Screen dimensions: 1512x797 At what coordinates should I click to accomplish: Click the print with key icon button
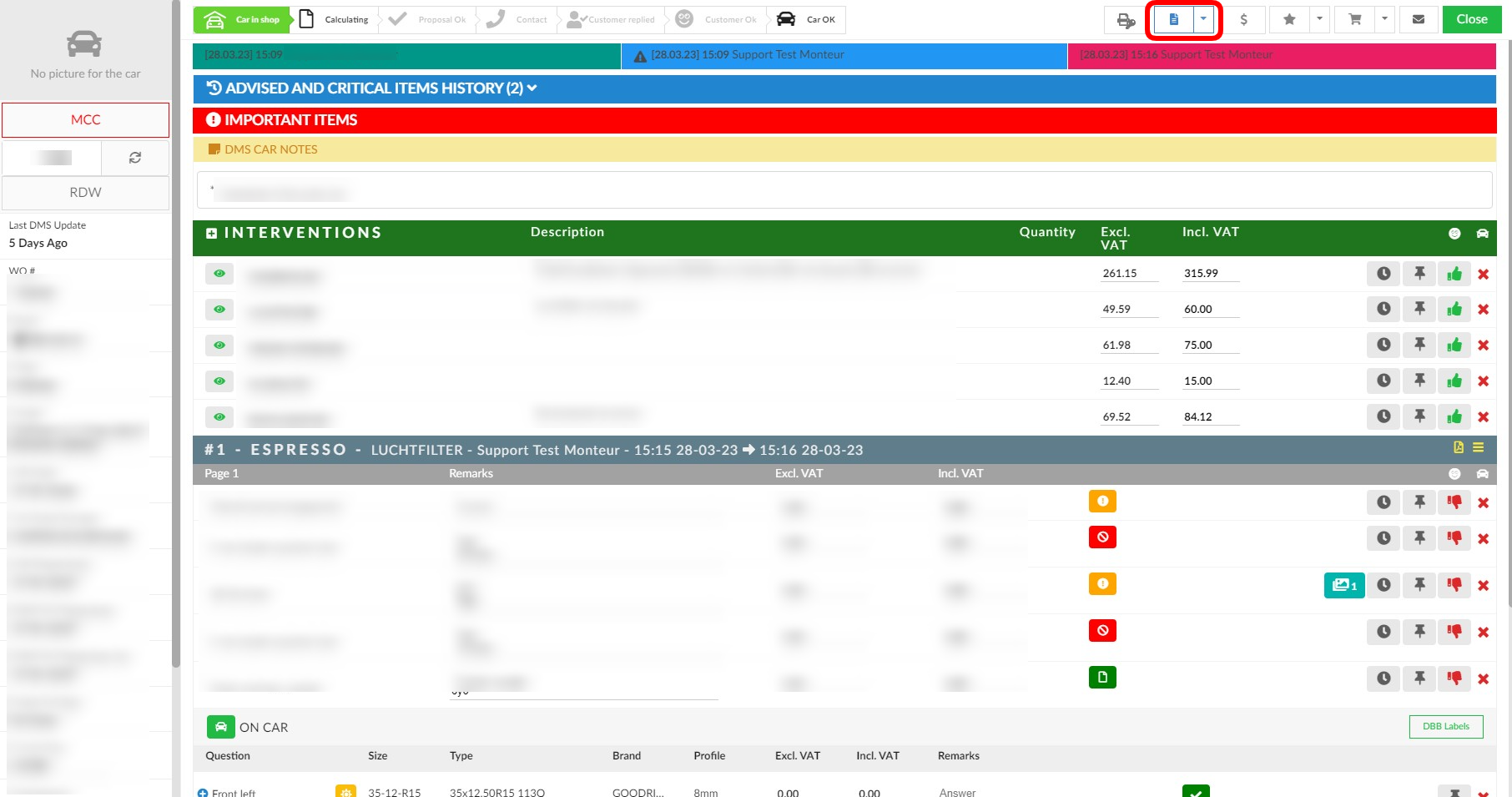1126,20
